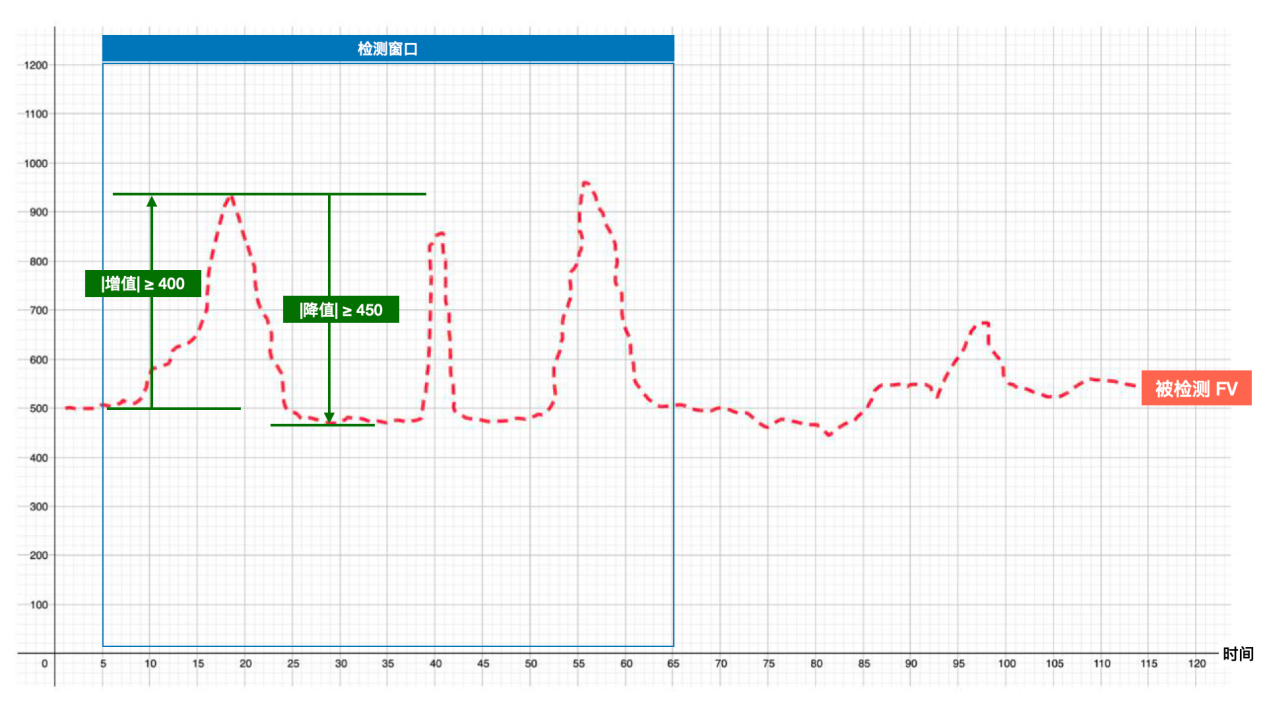Image resolution: width=1267 pixels, height=713 pixels.
Task: Click the 时间 axis label
Action: click(1237, 655)
